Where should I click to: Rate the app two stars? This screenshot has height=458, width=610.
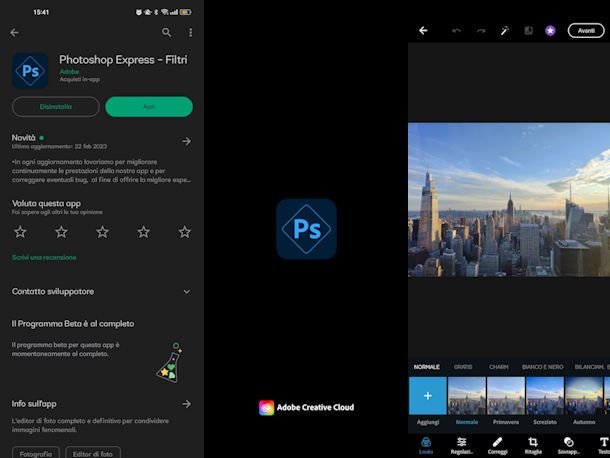click(x=61, y=232)
